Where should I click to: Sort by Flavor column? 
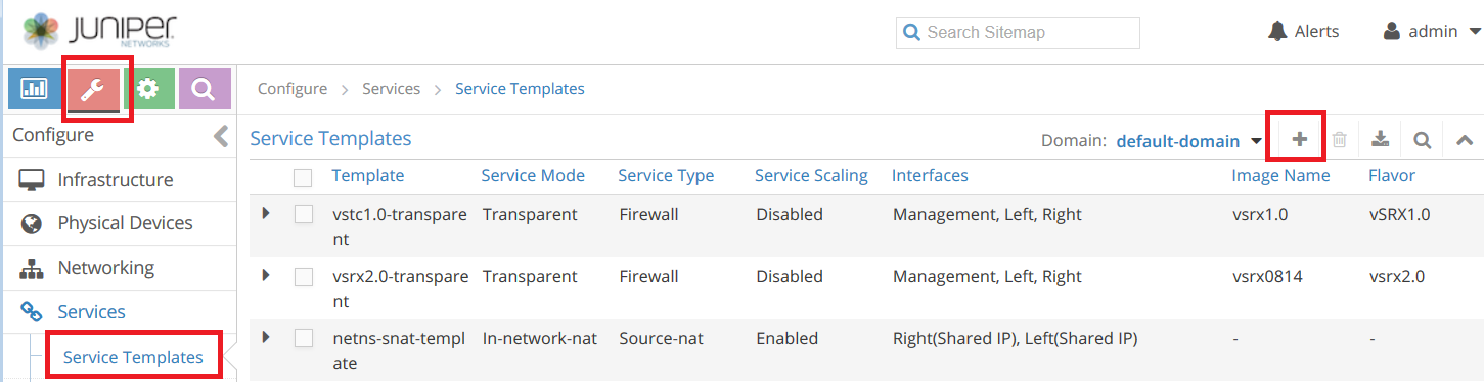[1391, 176]
